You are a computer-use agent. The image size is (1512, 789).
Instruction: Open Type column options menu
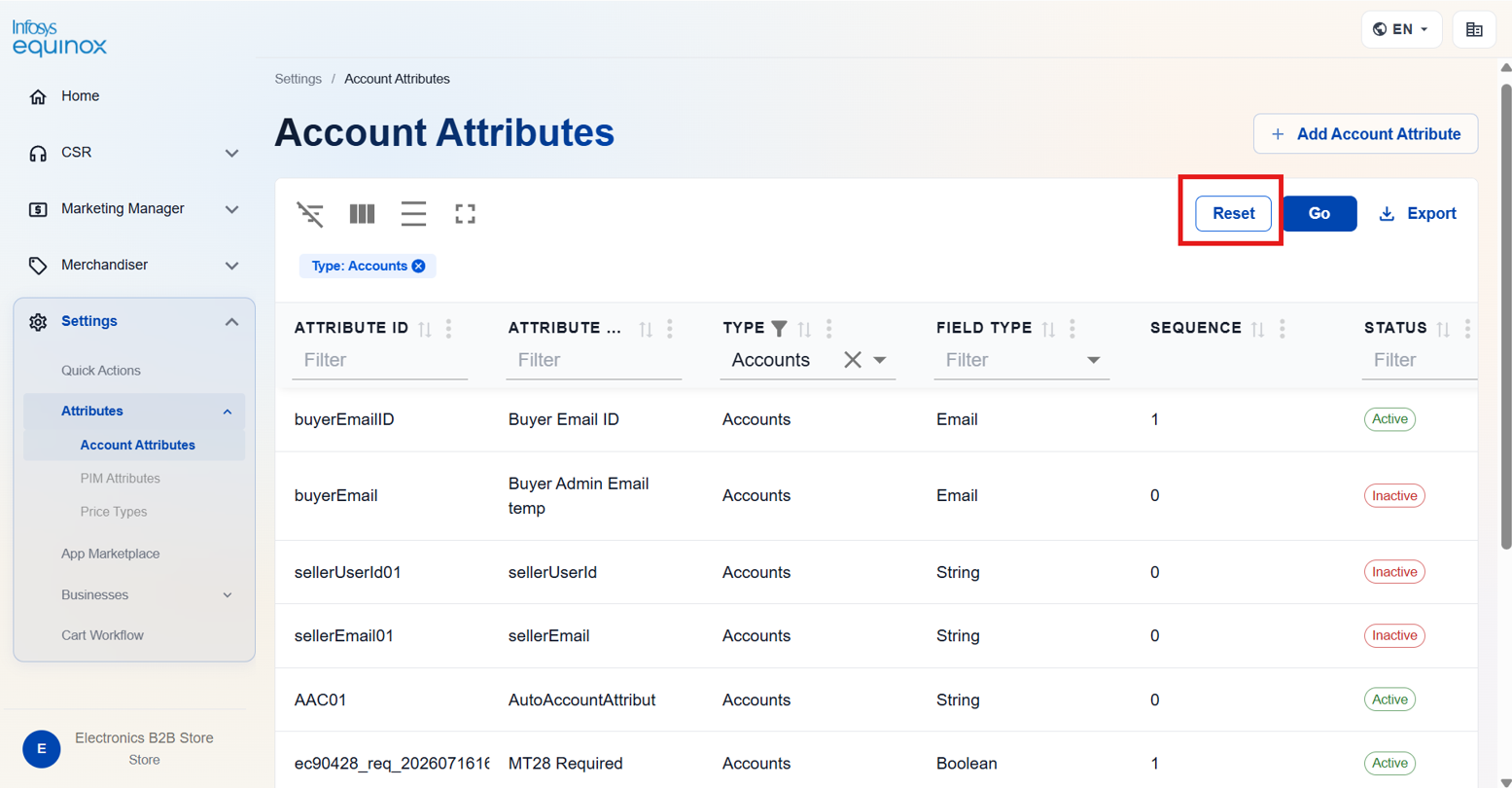tap(828, 329)
